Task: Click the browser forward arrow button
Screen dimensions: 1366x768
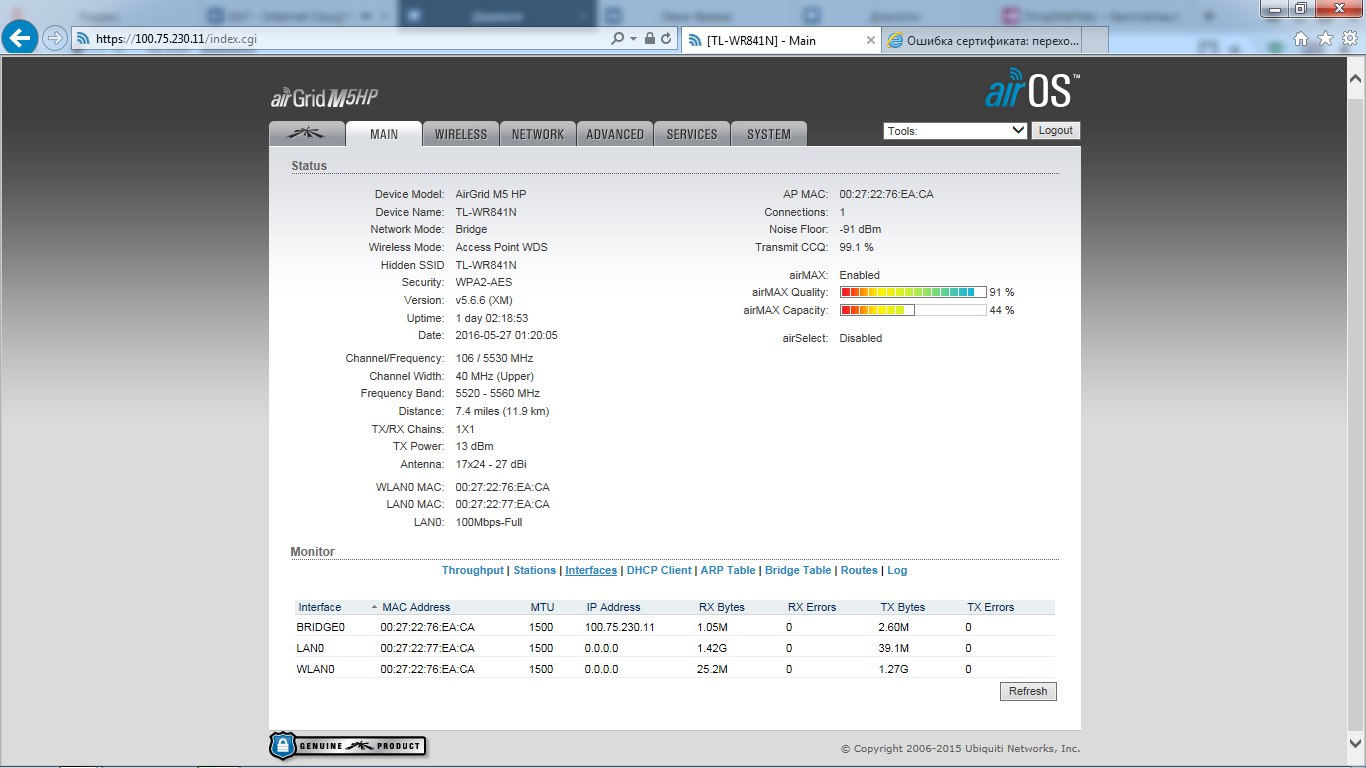Action: [x=55, y=38]
